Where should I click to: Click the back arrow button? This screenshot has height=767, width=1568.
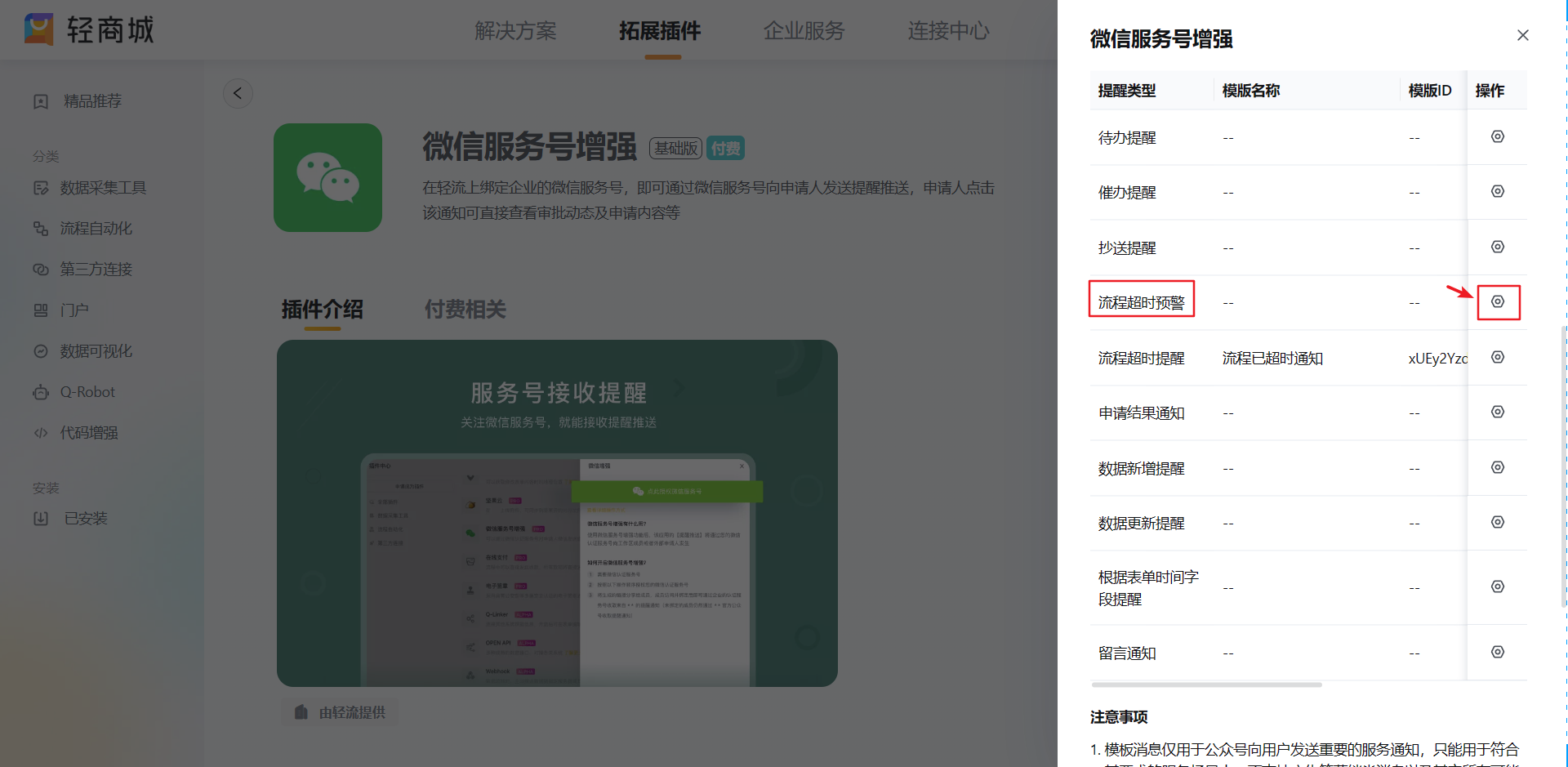238,93
